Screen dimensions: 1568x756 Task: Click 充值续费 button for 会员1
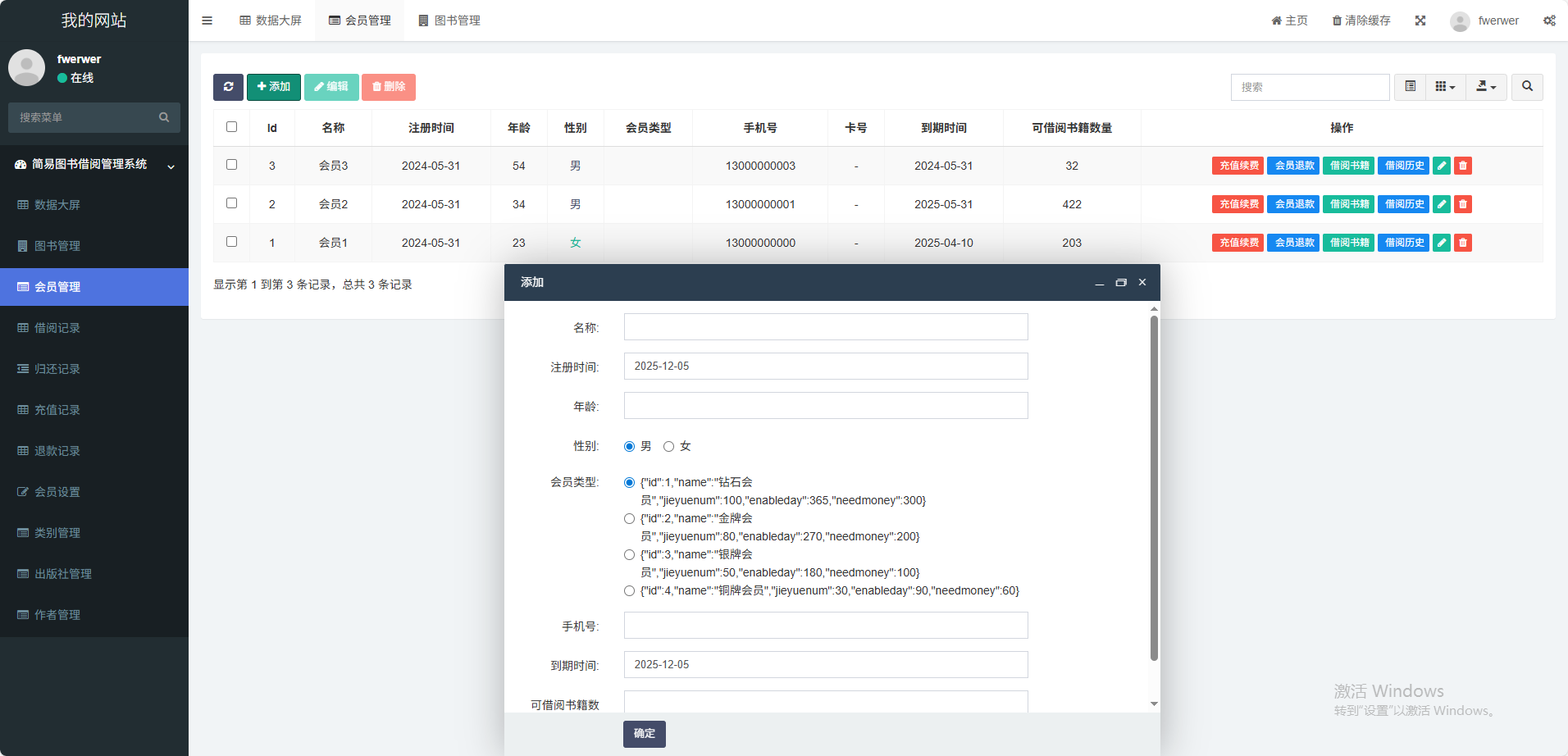(x=1238, y=243)
